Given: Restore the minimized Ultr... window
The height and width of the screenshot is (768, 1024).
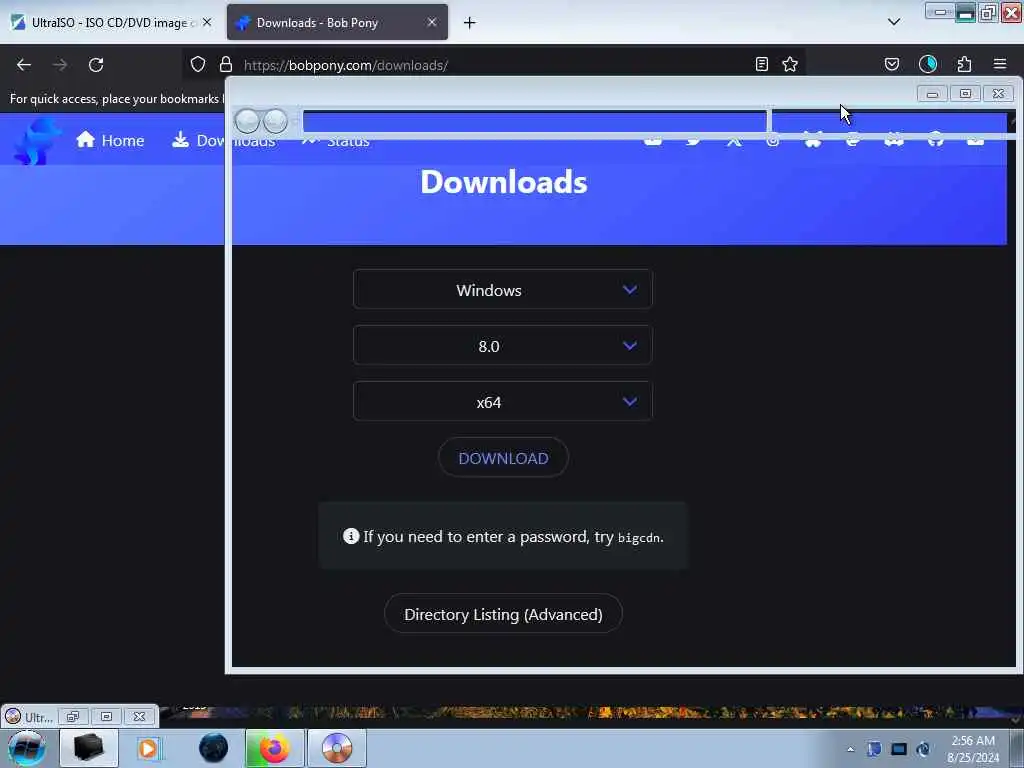Looking at the screenshot, I should [x=72, y=716].
